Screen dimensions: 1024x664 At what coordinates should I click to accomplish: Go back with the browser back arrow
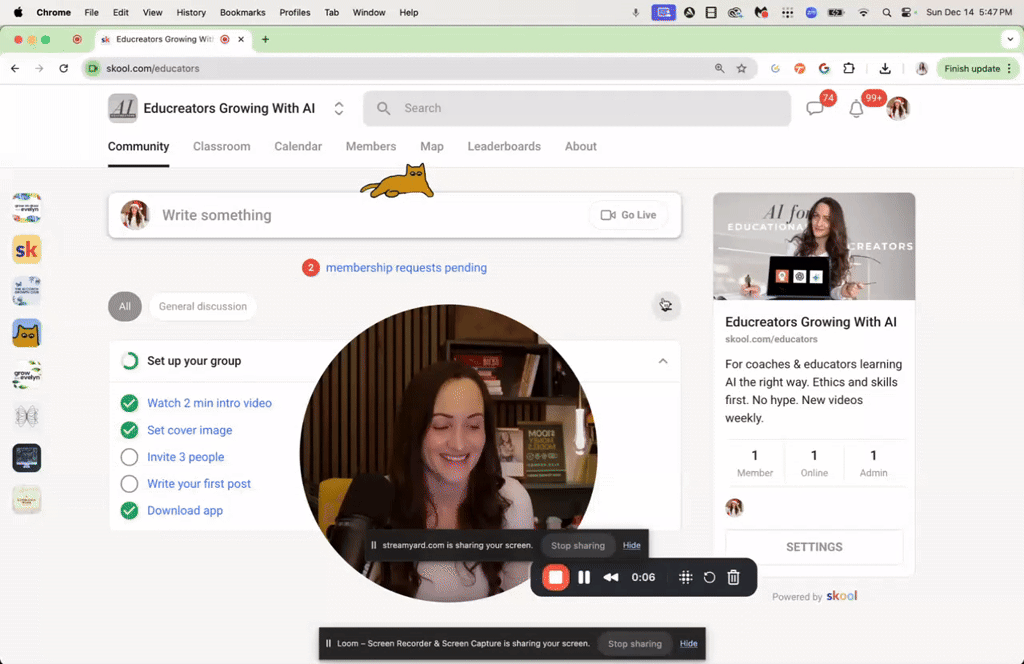click(15, 69)
